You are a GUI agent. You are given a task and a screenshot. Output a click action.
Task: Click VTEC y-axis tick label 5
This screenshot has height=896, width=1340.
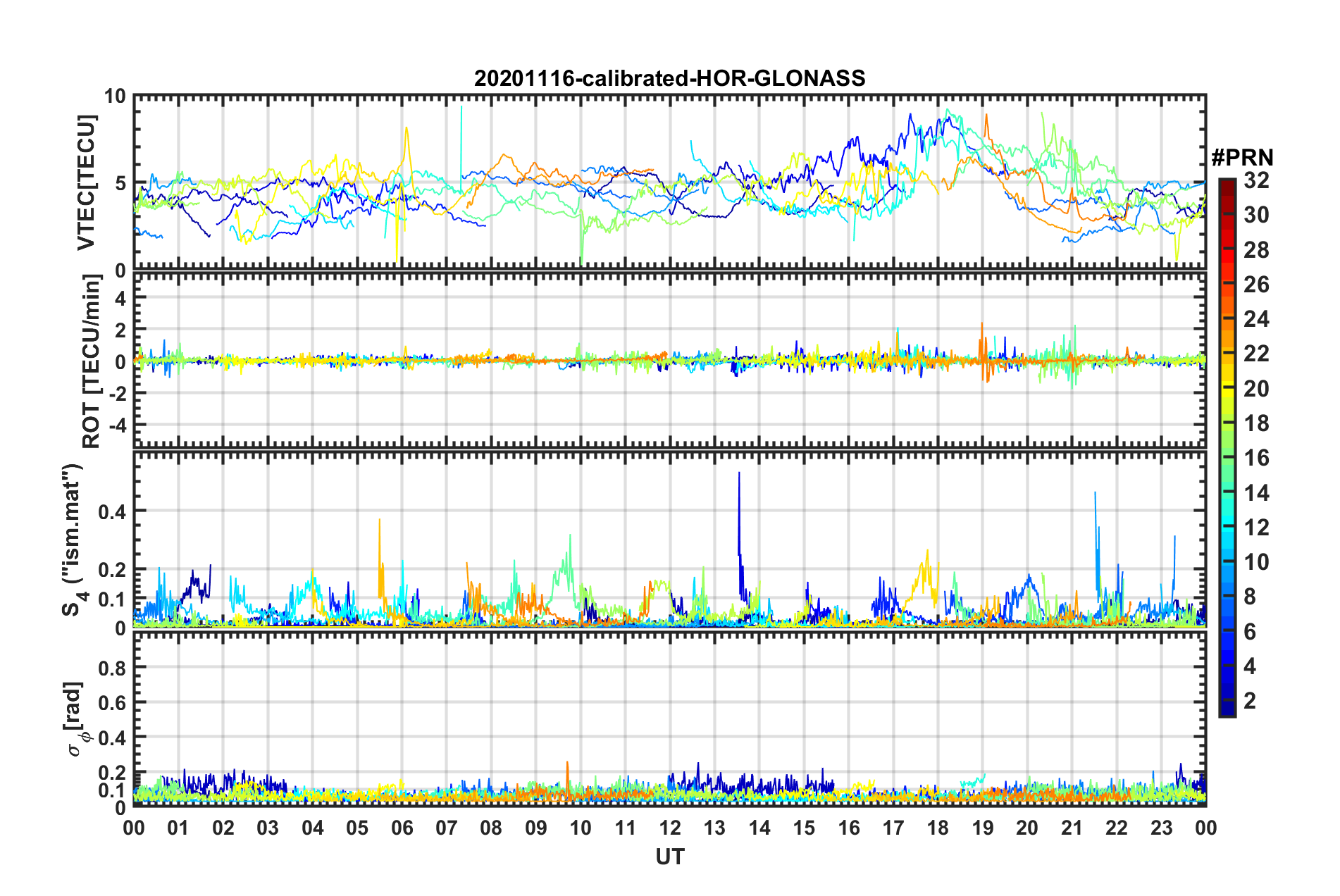(x=120, y=183)
